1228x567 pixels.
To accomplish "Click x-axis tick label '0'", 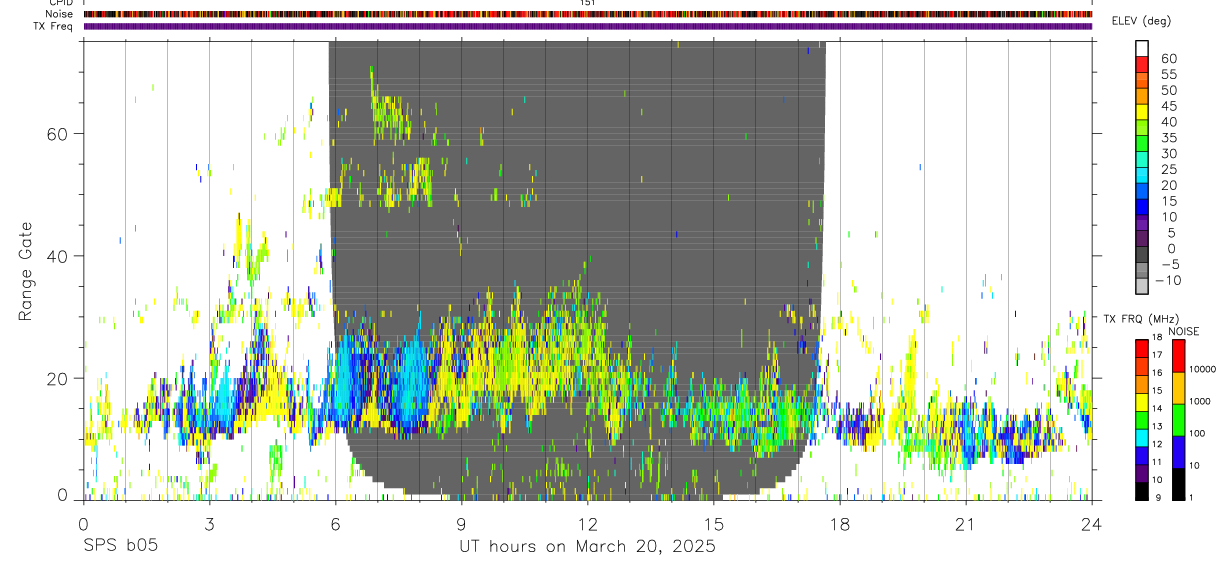I will point(83,524).
